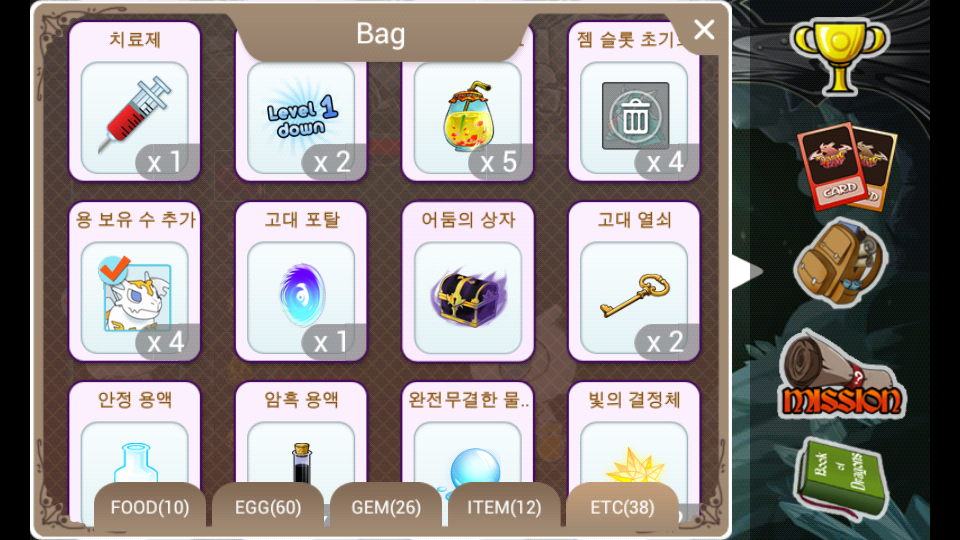This screenshot has width=960, height=540.
Task: Open the gold trophy rankings
Action: (839, 56)
